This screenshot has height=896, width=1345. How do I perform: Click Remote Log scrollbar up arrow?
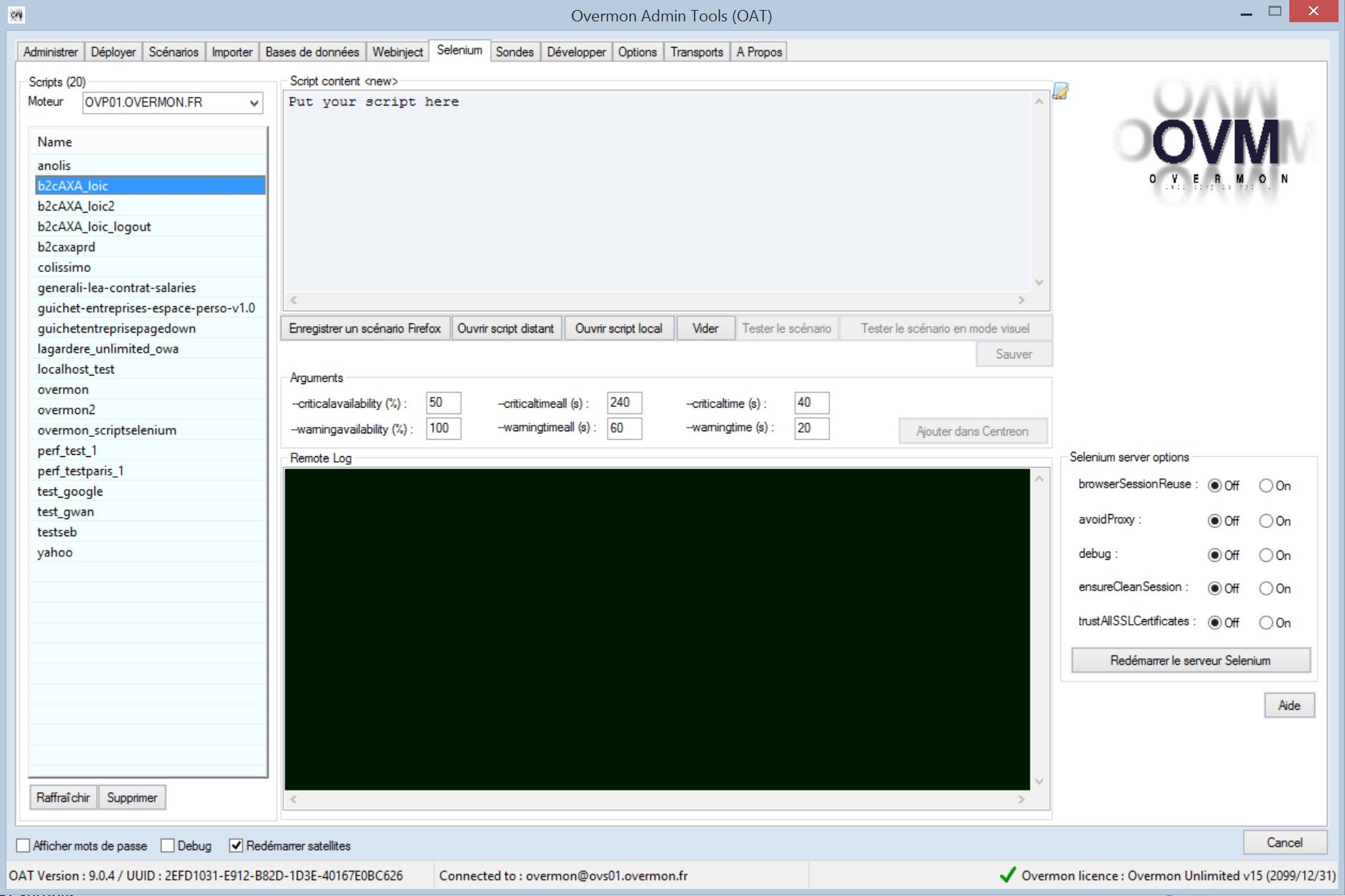click(1039, 478)
